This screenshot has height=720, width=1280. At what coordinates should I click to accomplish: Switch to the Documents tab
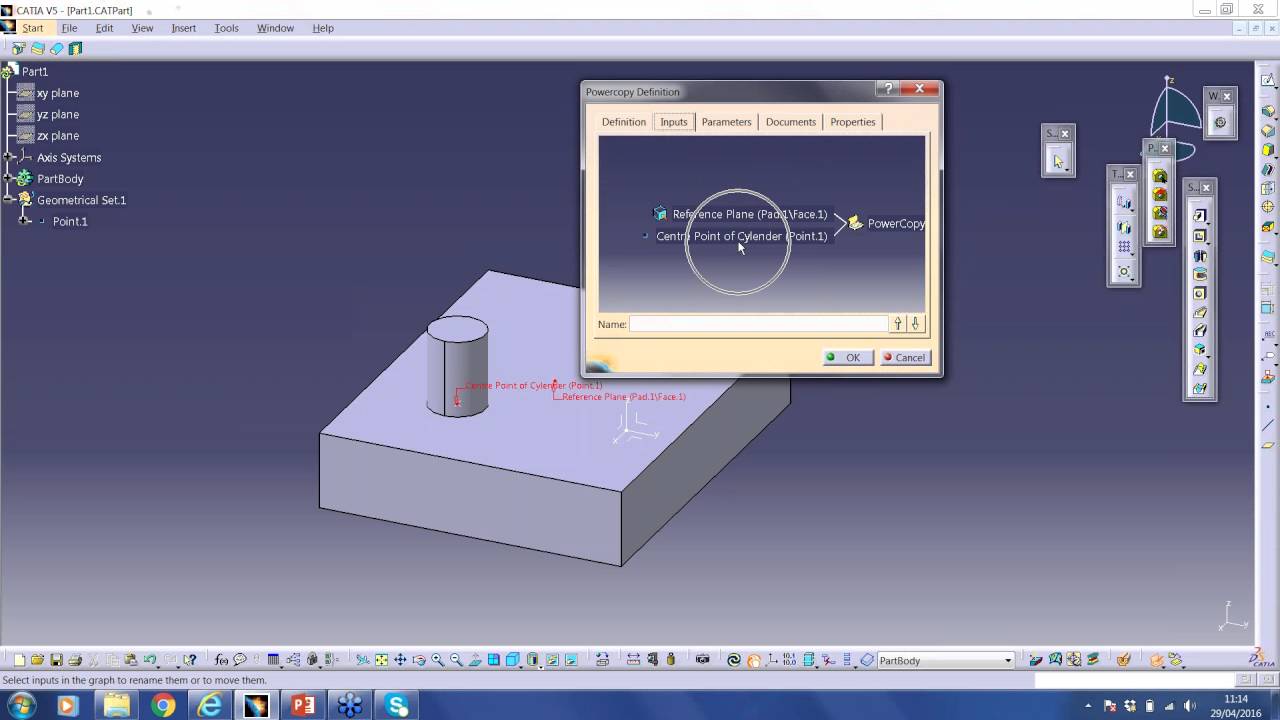[x=791, y=122]
